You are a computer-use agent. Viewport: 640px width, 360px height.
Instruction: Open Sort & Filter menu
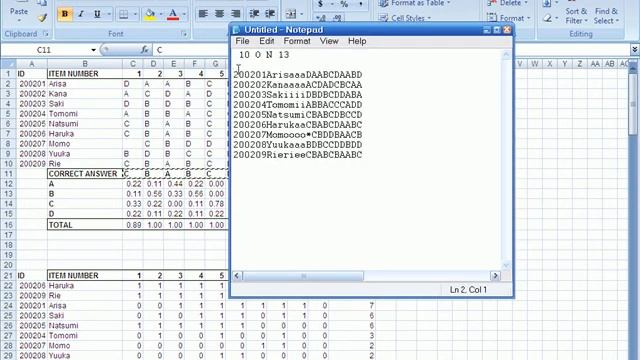pos(576,16)
